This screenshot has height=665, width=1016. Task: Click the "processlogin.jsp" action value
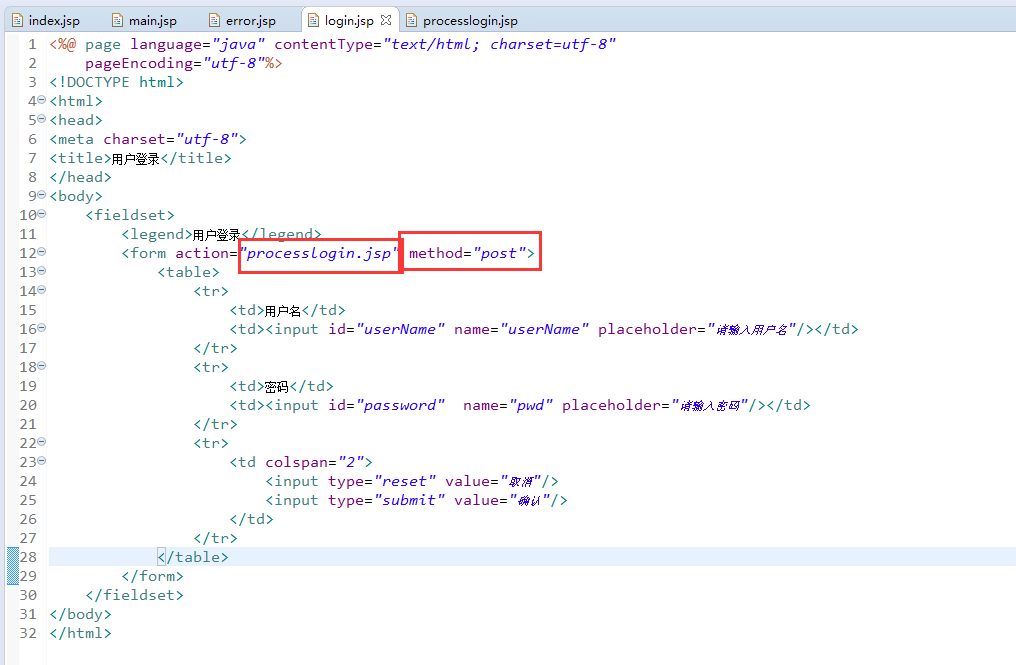(319, 253)
